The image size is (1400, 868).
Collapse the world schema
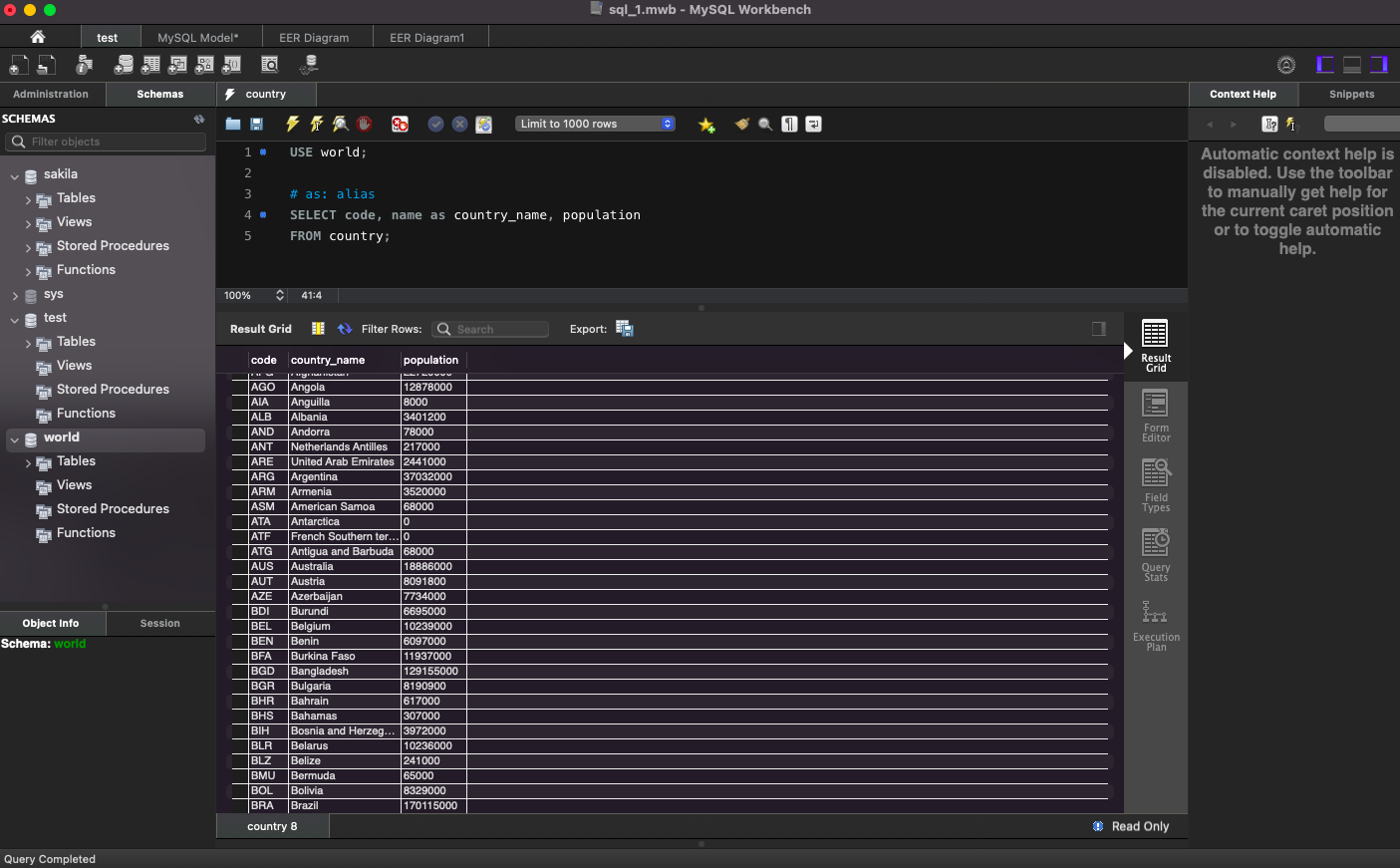coord(15,439)
